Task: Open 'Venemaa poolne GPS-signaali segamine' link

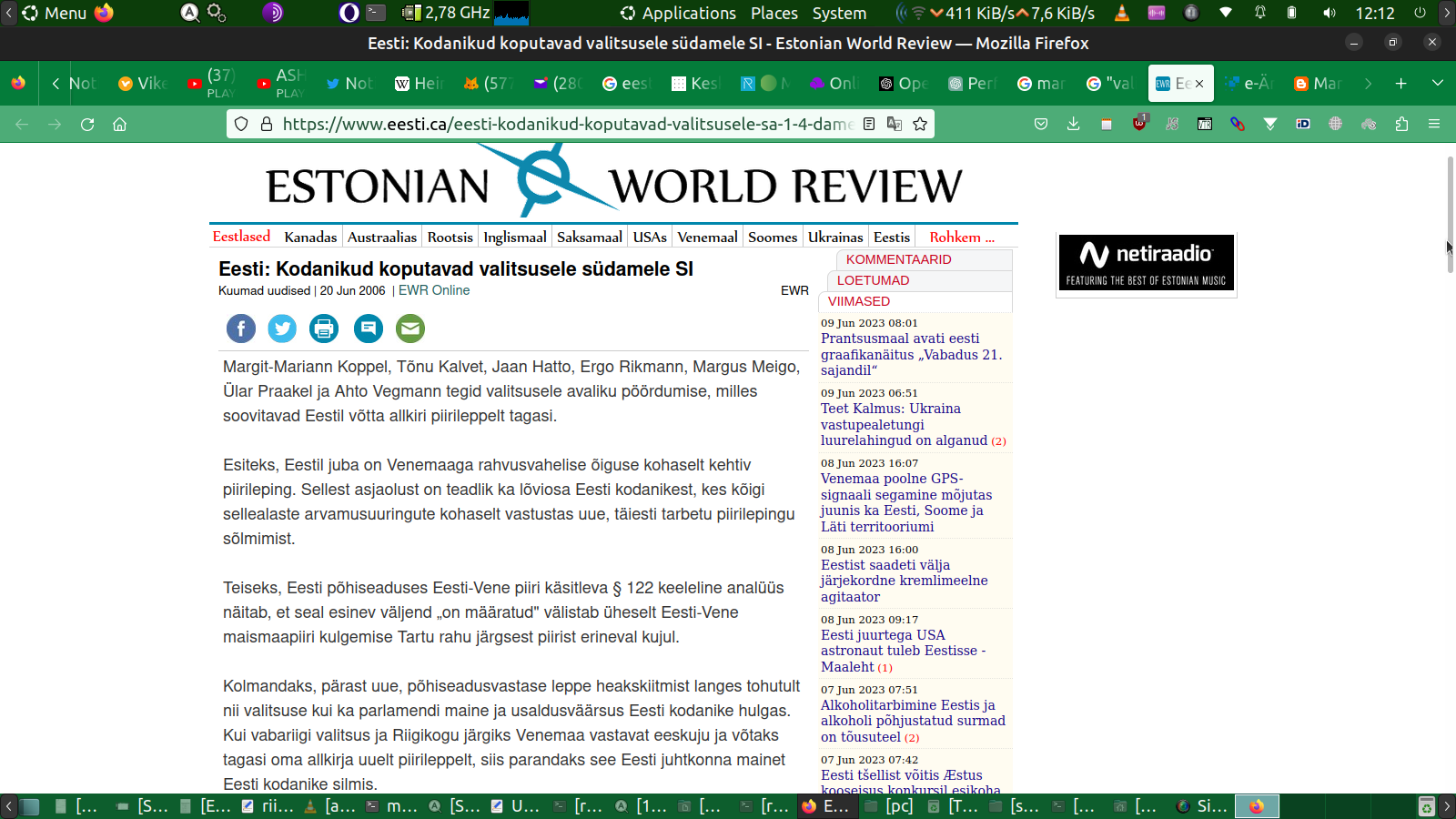Action: (x=906, y=502)
